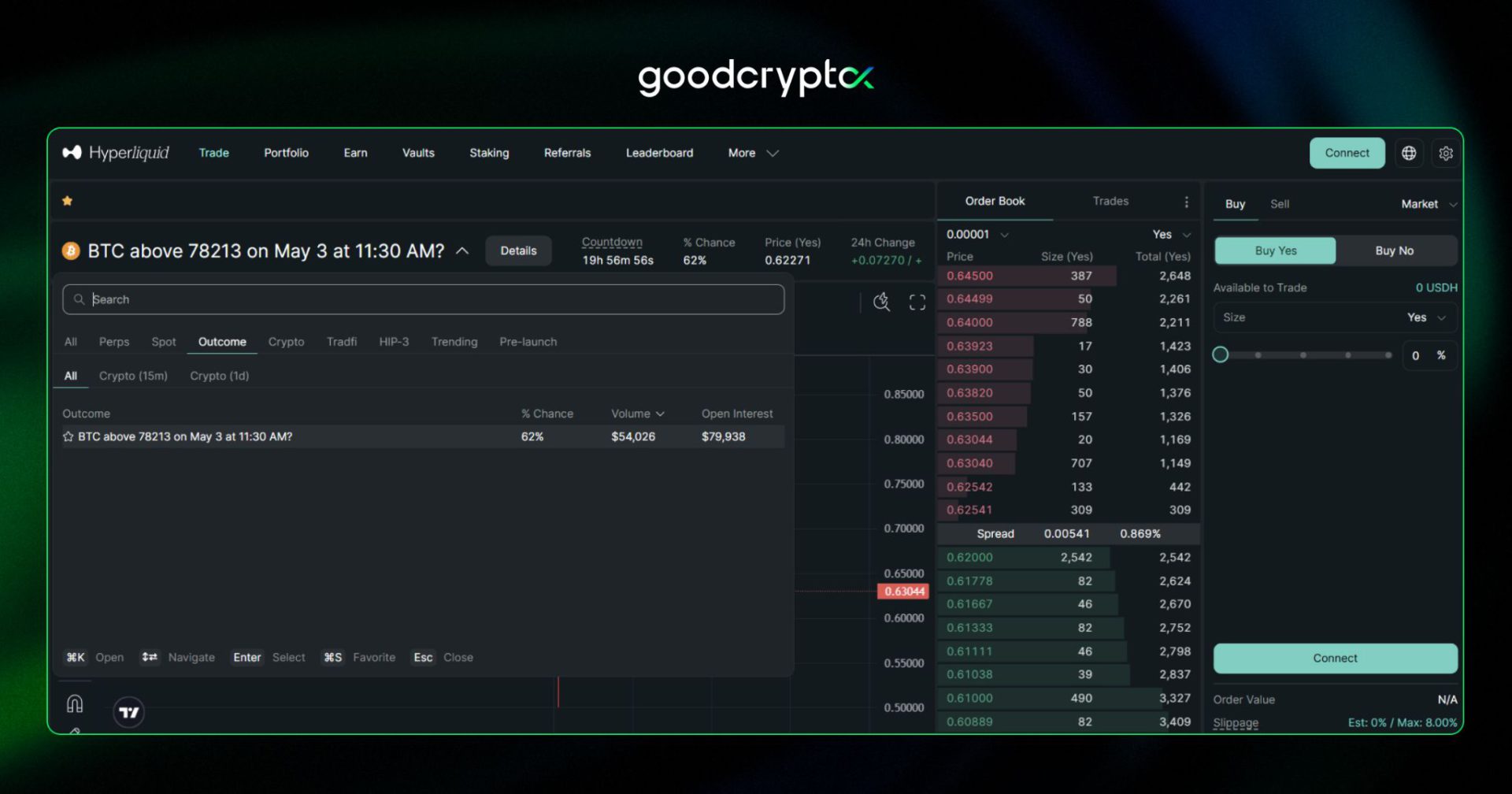The height and width of the screenshot is (794, 1512).
Task: Filter markets by Crypto
Action: pos(286,342)
